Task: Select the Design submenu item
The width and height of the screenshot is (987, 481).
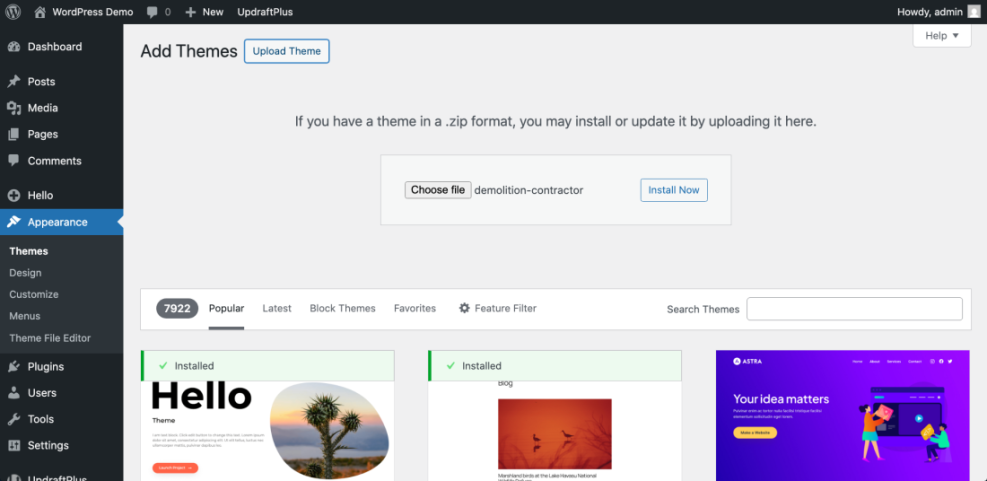Action: pyautogui.click(x=26, y=273)
